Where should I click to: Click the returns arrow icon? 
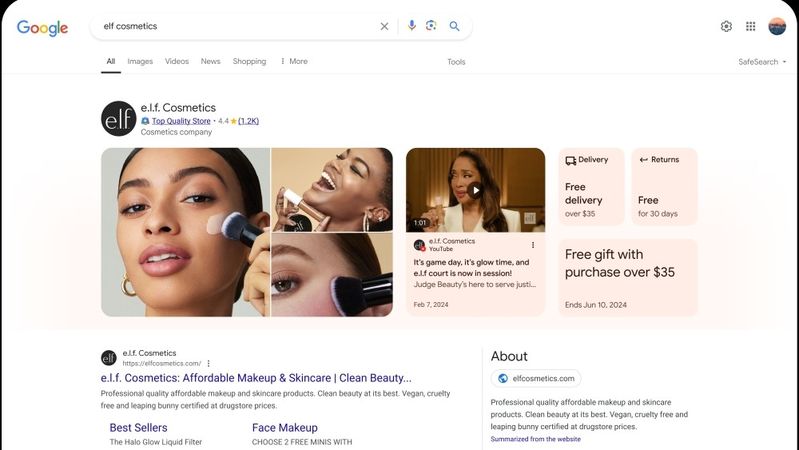[644, 160]
